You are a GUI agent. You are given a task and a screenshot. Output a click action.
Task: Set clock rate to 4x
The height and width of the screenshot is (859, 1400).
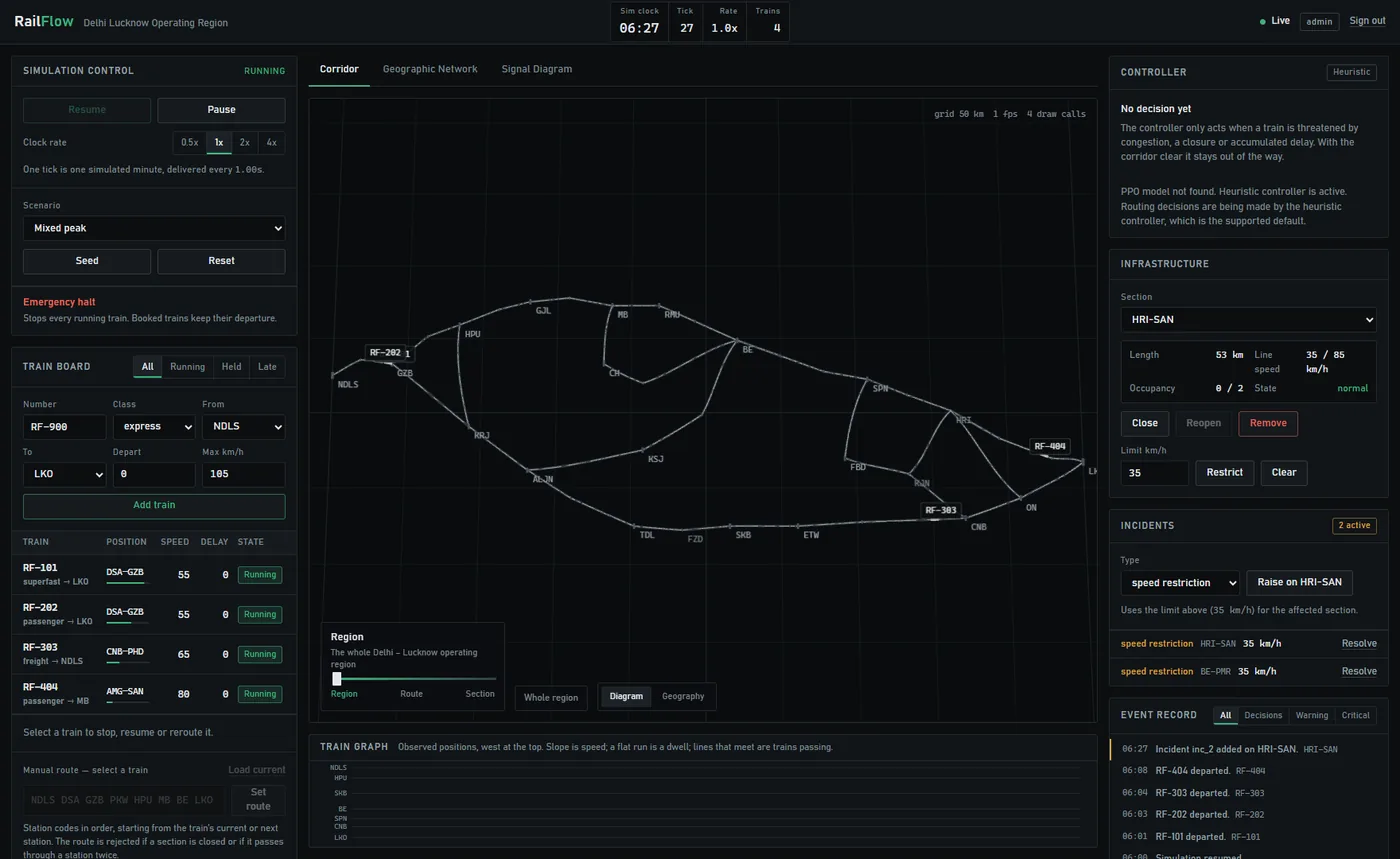pos(271,143)
